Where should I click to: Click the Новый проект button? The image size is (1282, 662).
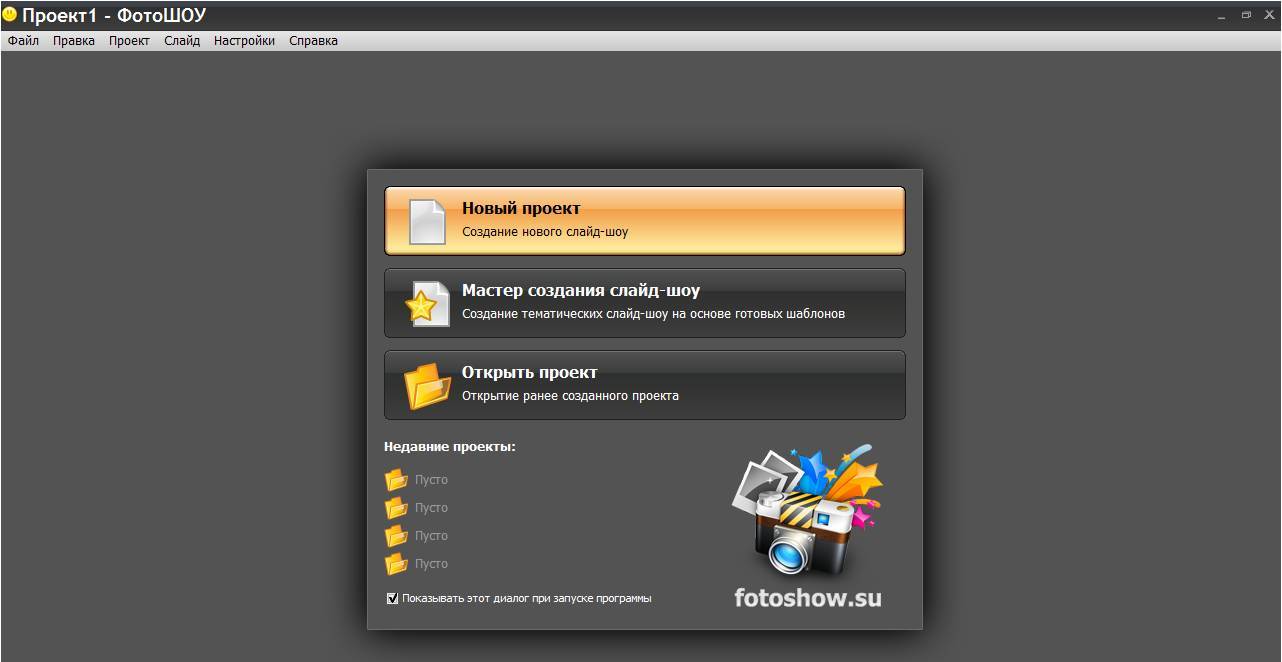coord(645,221)
